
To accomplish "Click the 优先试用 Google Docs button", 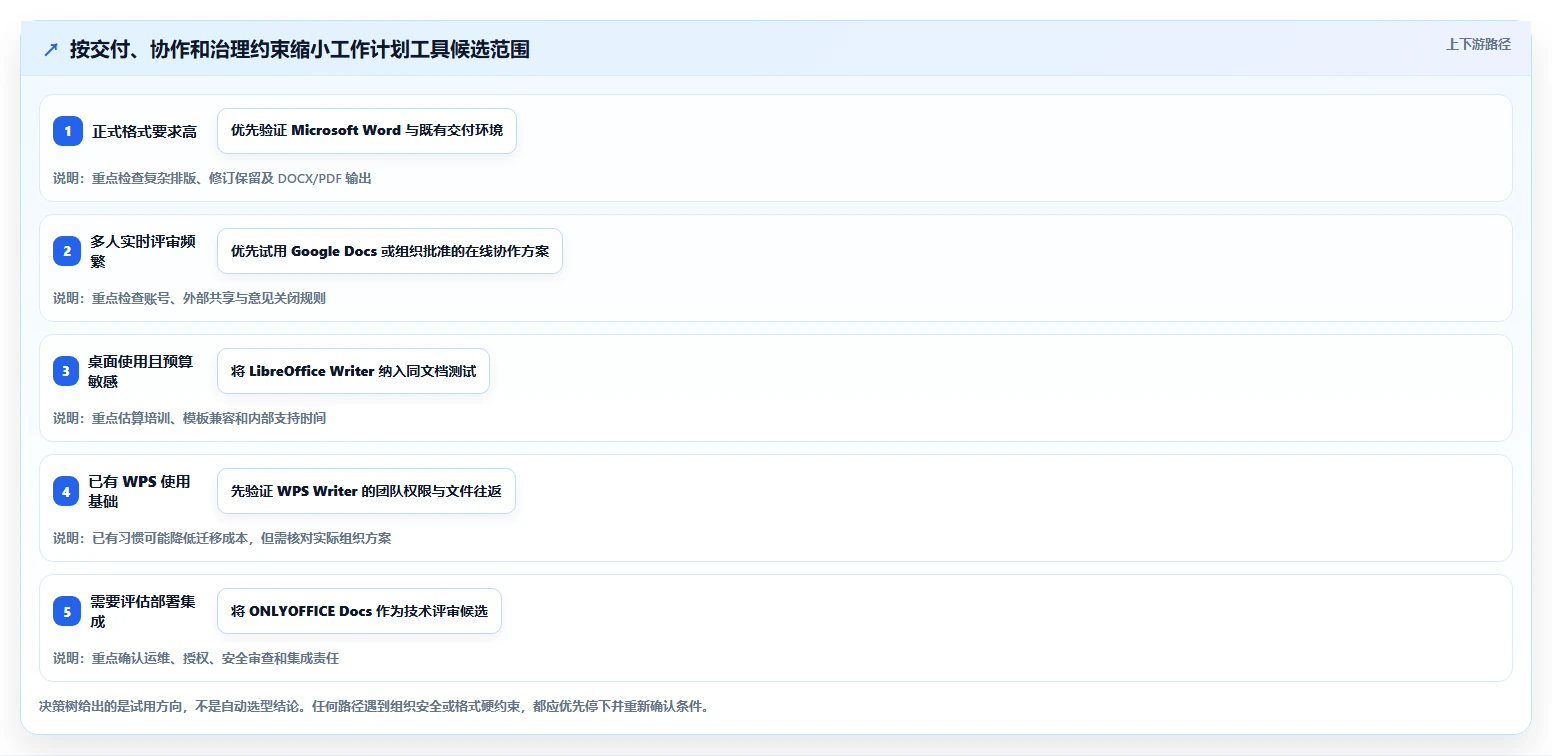I will 390,251.
